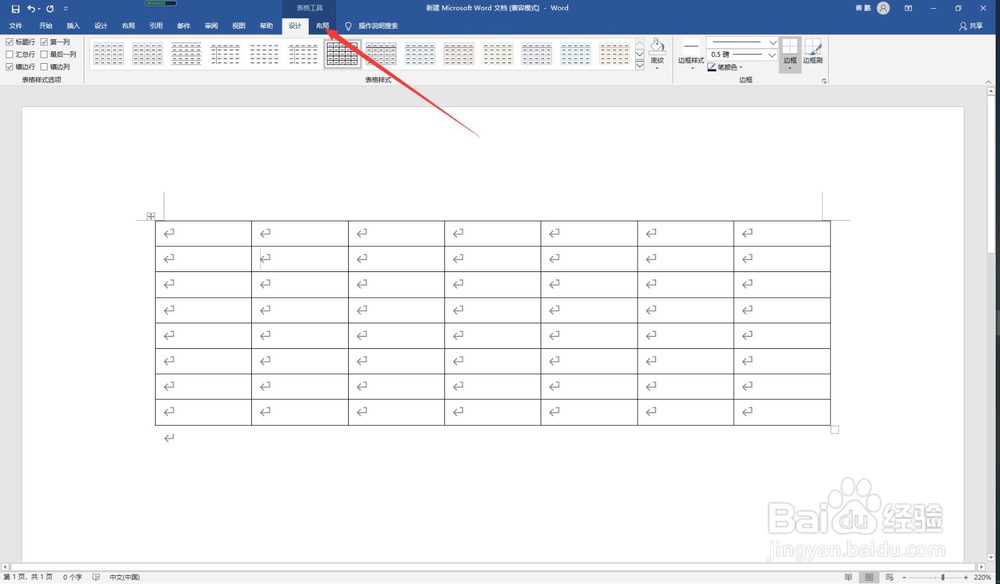Click the 操作说明搜索 (Tell me) search box
Viewport: 1000px width, 584px height.
click(378, 26)
